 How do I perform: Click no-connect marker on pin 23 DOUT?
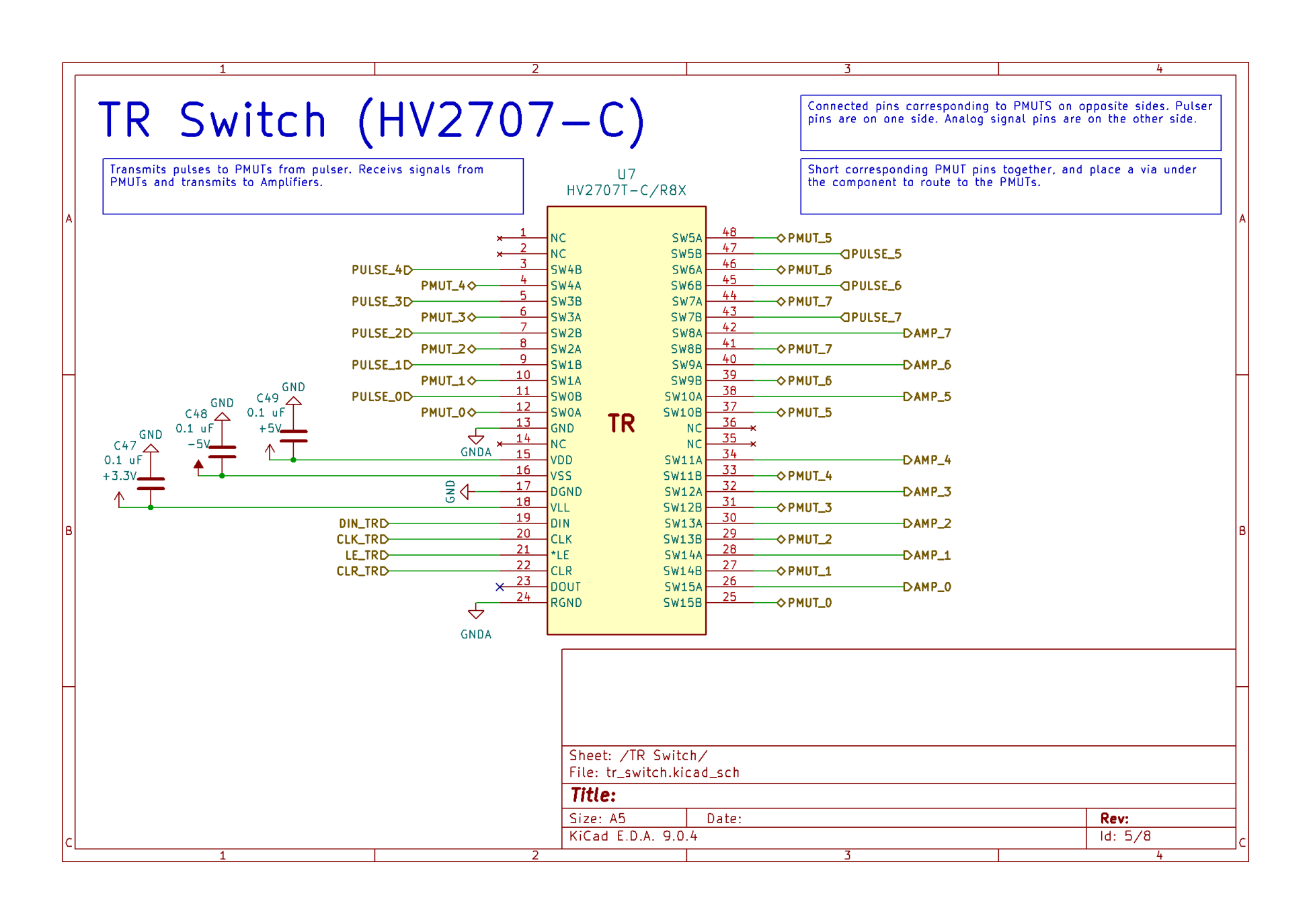pos(500,587)
